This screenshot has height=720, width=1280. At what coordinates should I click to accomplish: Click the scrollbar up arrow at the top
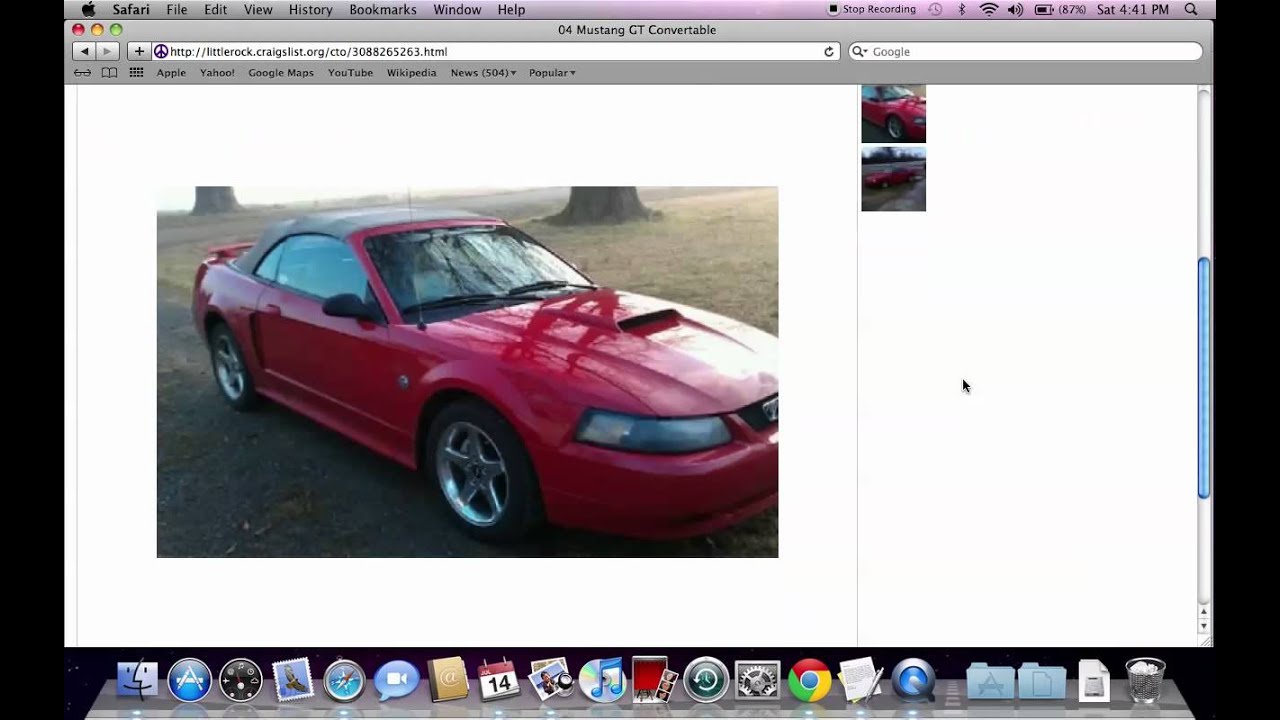click(1204, 611)
